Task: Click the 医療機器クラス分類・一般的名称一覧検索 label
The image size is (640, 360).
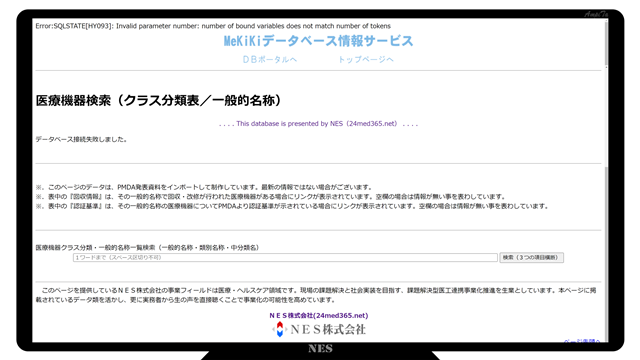Action: 147,247
